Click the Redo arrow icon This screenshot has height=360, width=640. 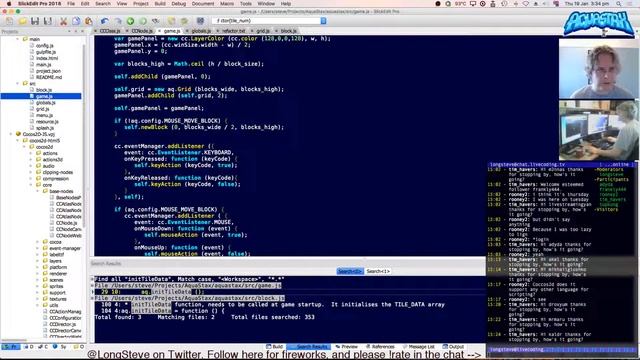pyautogui.click(x=118, y=21)
